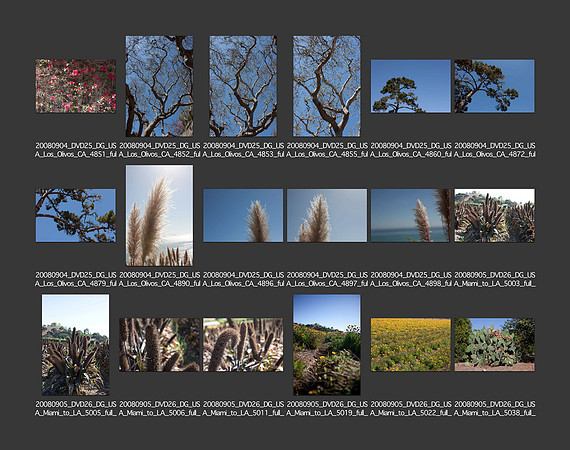Open close-up seed spikes thumbnail 5006
Viewport: 570px width, 450px height.
[x=159, y=345]
